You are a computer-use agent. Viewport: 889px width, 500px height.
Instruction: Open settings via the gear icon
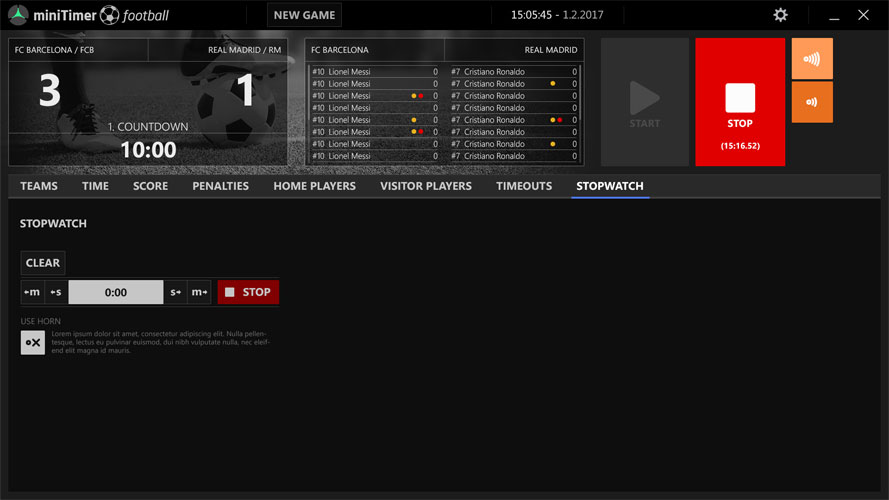tap(780, 15)
